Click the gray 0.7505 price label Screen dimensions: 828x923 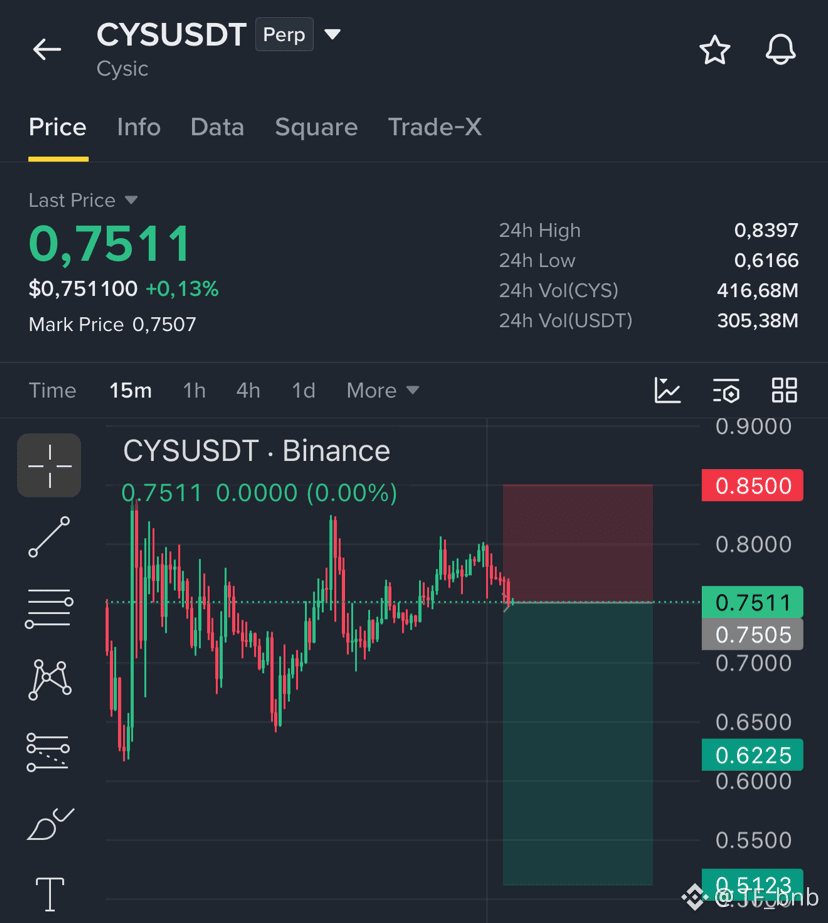753,635
